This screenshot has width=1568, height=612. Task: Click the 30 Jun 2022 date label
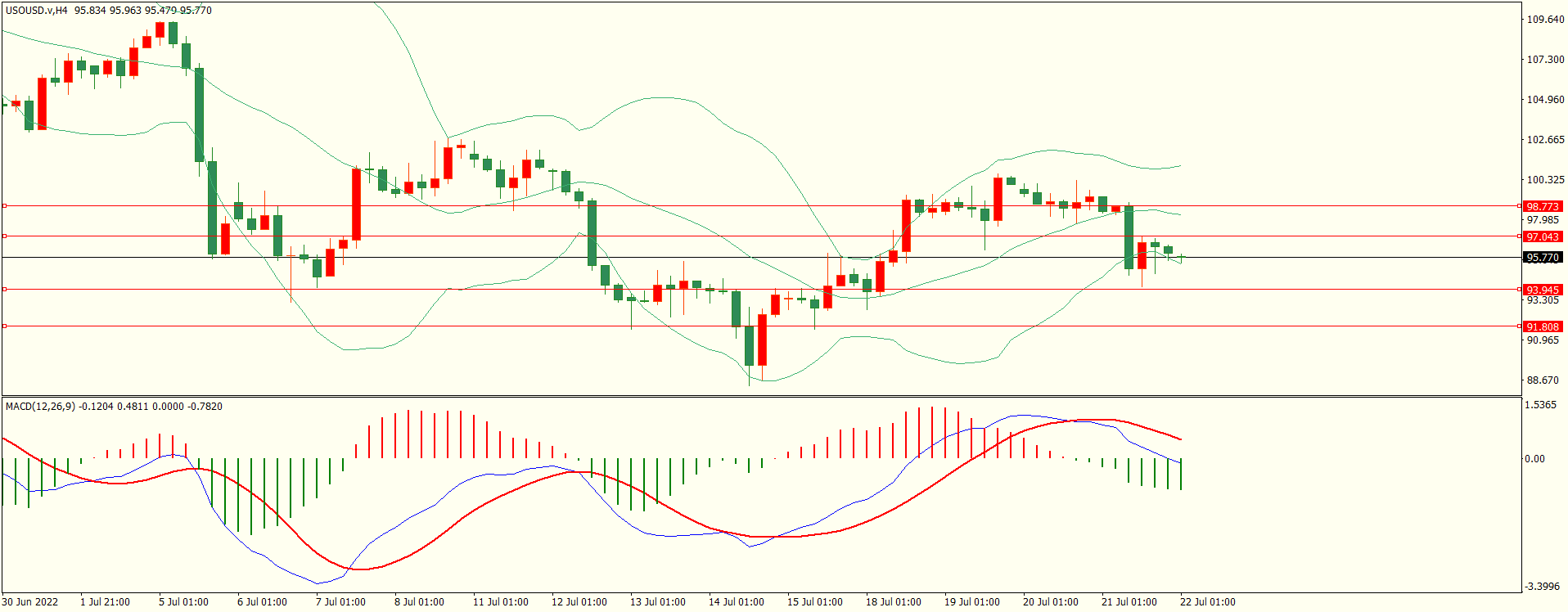coord(30,602)
